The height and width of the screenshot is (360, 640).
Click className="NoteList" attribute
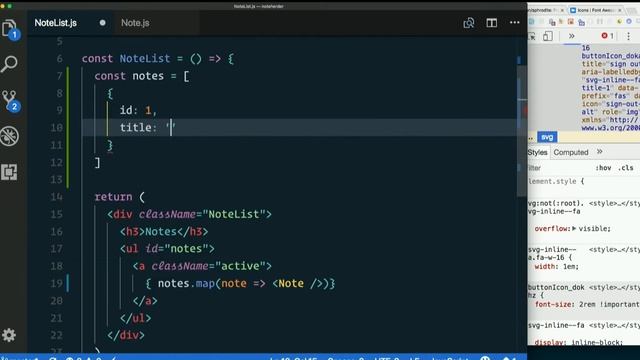click(x=202, y=214)
